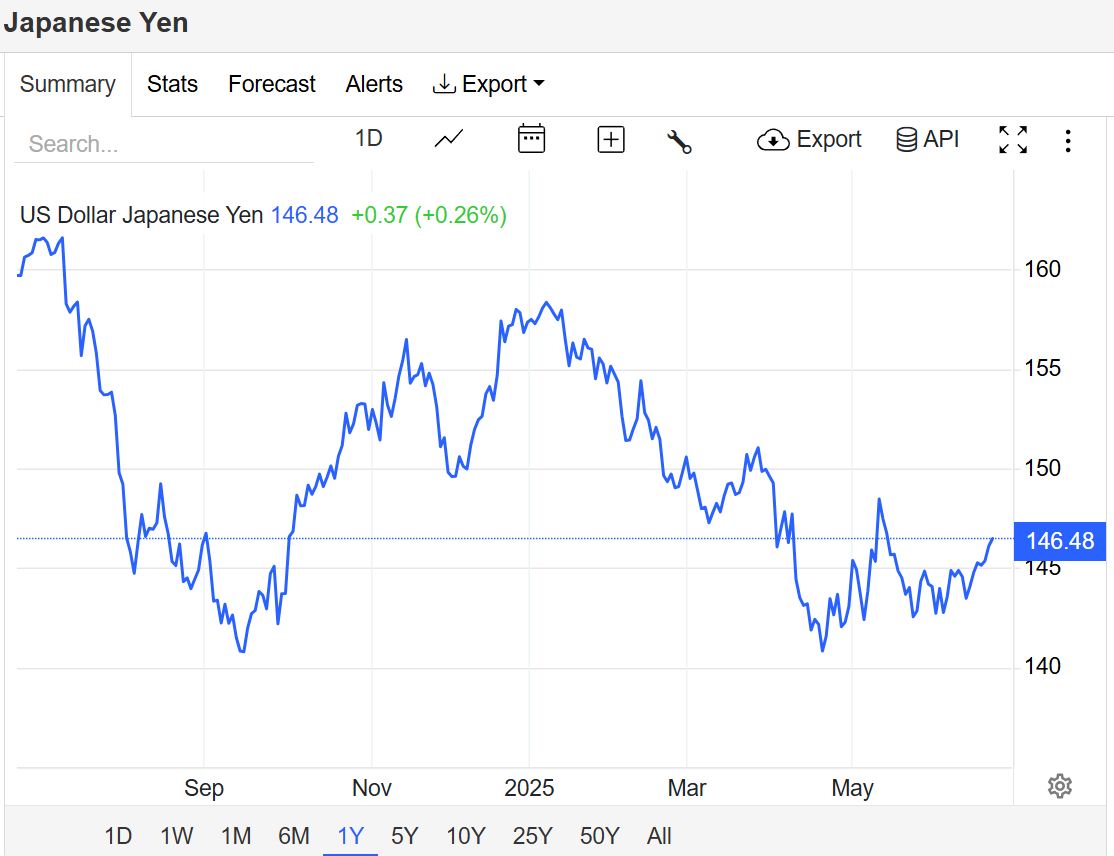Expand the Export dropdown in tab bar
This screenshot has height=856, width=1114.
(x=489, y=84)
